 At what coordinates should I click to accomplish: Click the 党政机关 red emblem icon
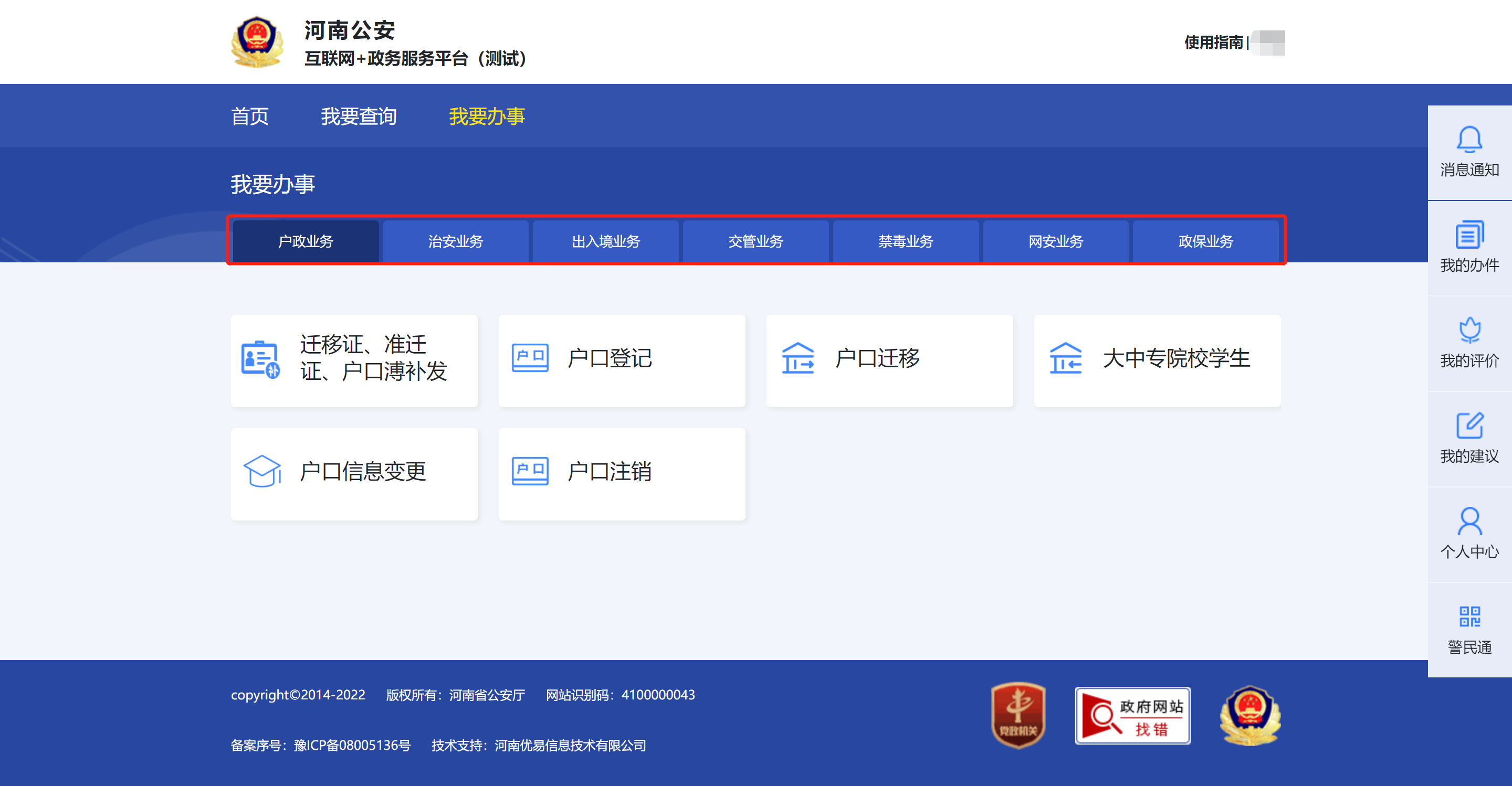[x=1018, y=715]
